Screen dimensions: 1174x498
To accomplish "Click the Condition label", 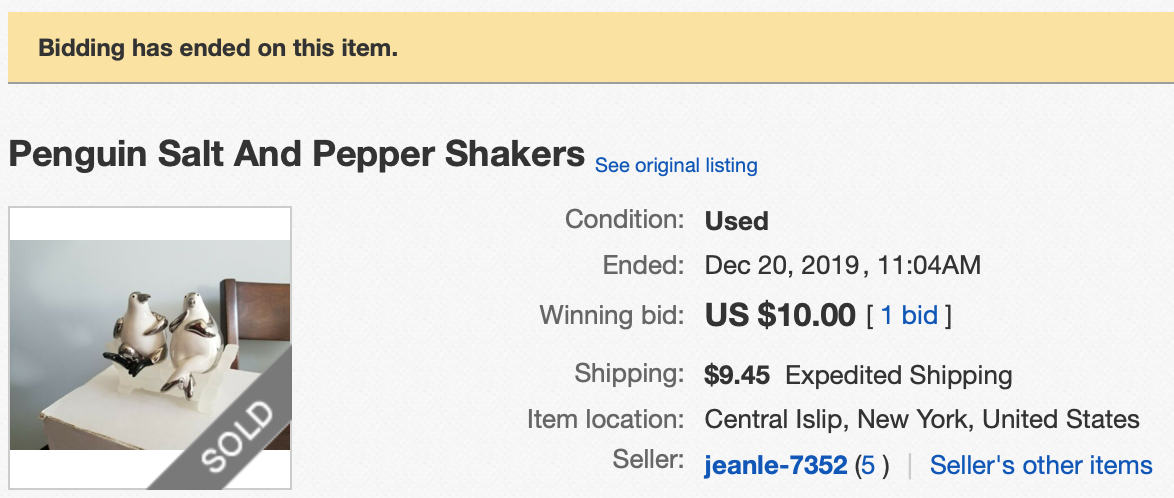I will (625, 219).
